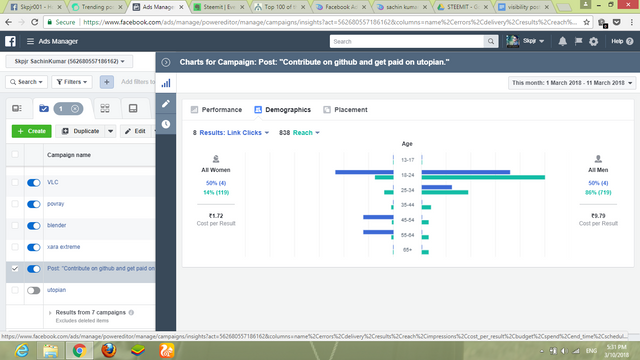
Task: Turn off the Post Contribute campaign switch
Action: point(33,269)
